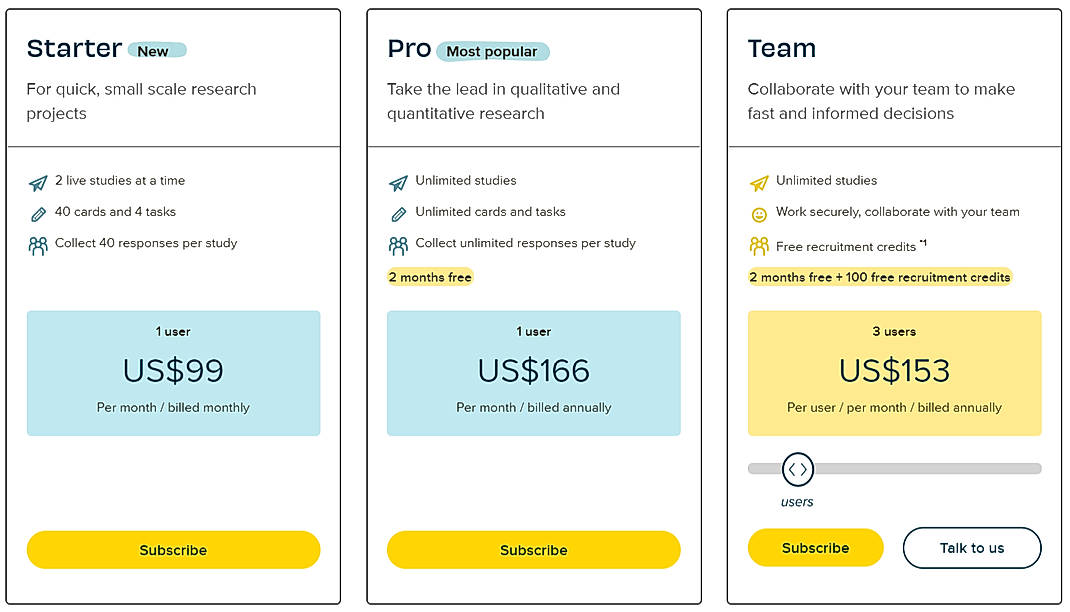Image resolution: width=1070 pixels, height=612 pixels.
Task: Click the users slider handle on Team card
Action: [798, 467]
